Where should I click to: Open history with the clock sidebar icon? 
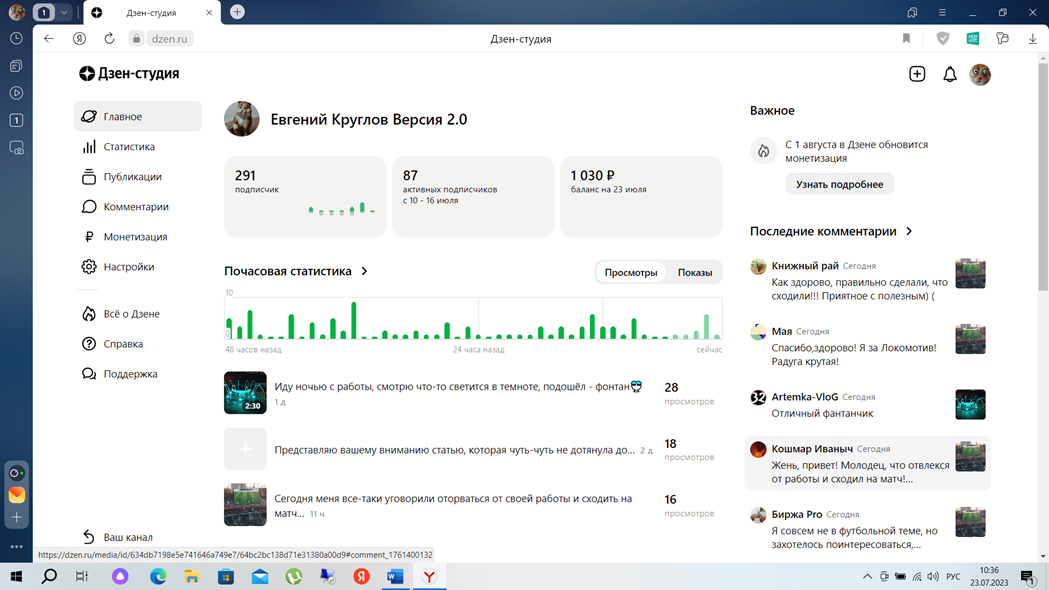17,39
